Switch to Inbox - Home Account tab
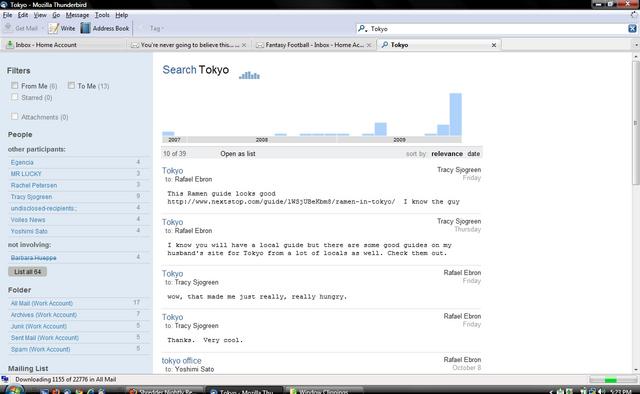The image size is (640, 394). click(x=64, y=45)
